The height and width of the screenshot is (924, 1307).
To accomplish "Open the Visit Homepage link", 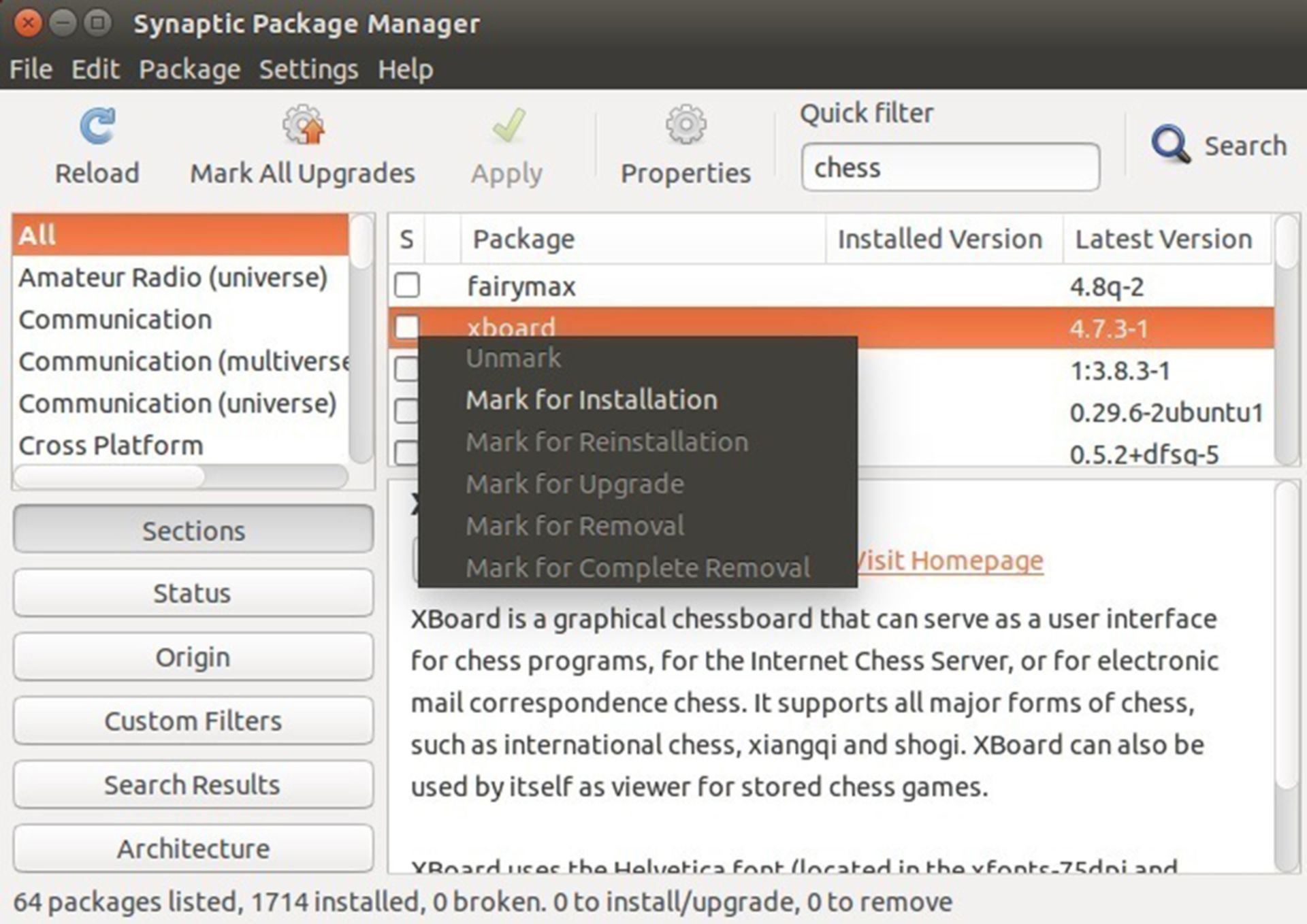I will (x=950, y=561).
